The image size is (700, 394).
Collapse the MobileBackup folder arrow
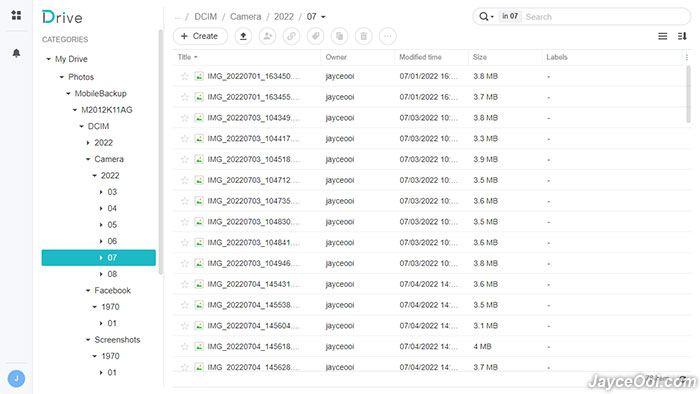pyautogui.click(x=68, y=93)
